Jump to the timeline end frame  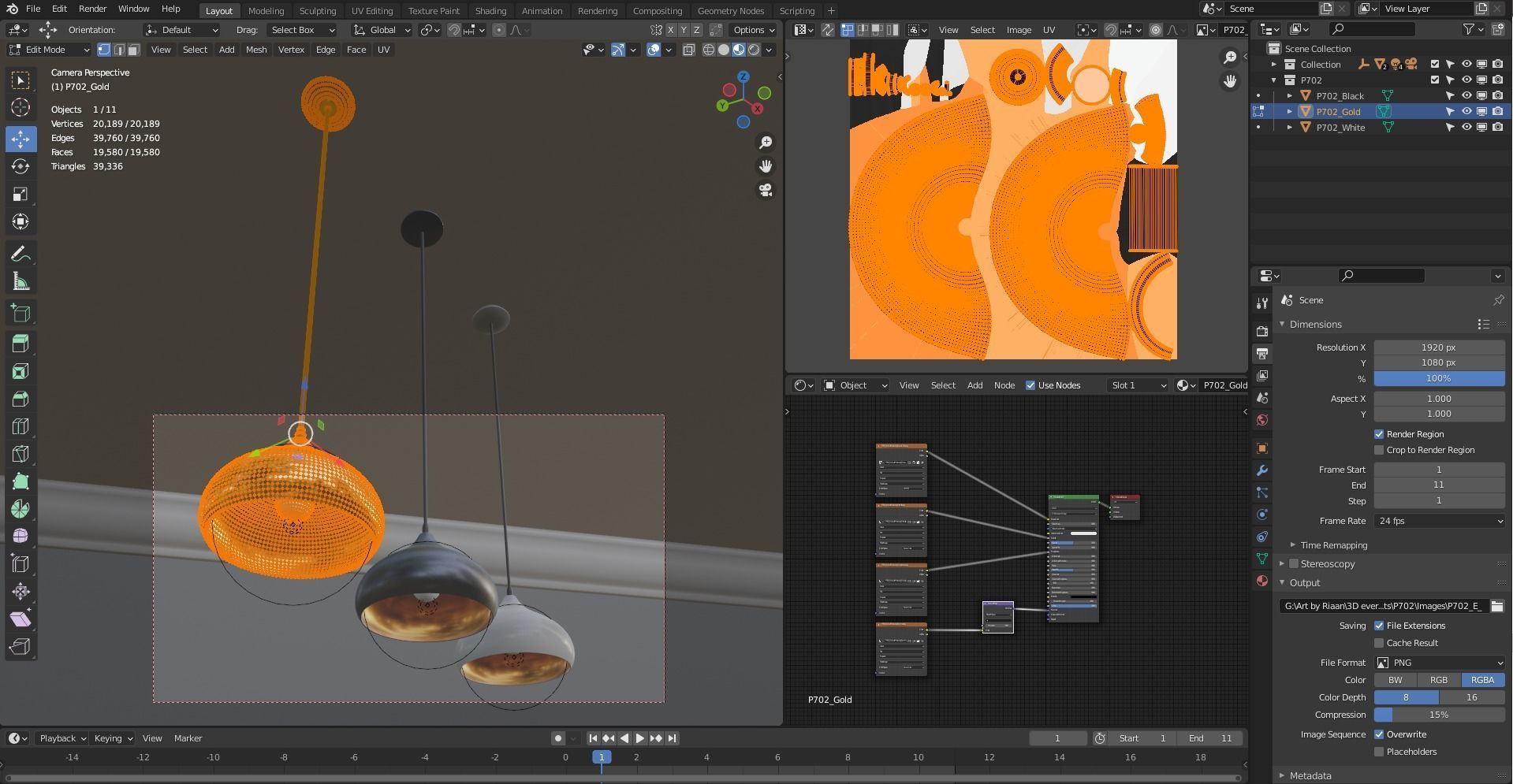[672, 738]
